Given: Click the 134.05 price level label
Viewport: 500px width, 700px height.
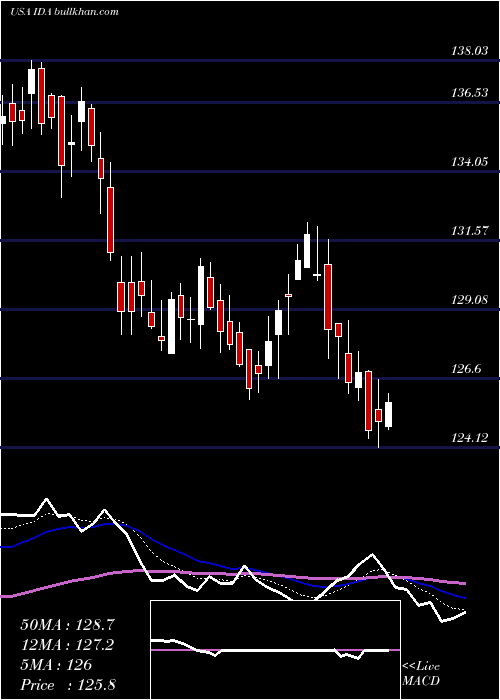Looking at the screenshot, I should 470,162.
